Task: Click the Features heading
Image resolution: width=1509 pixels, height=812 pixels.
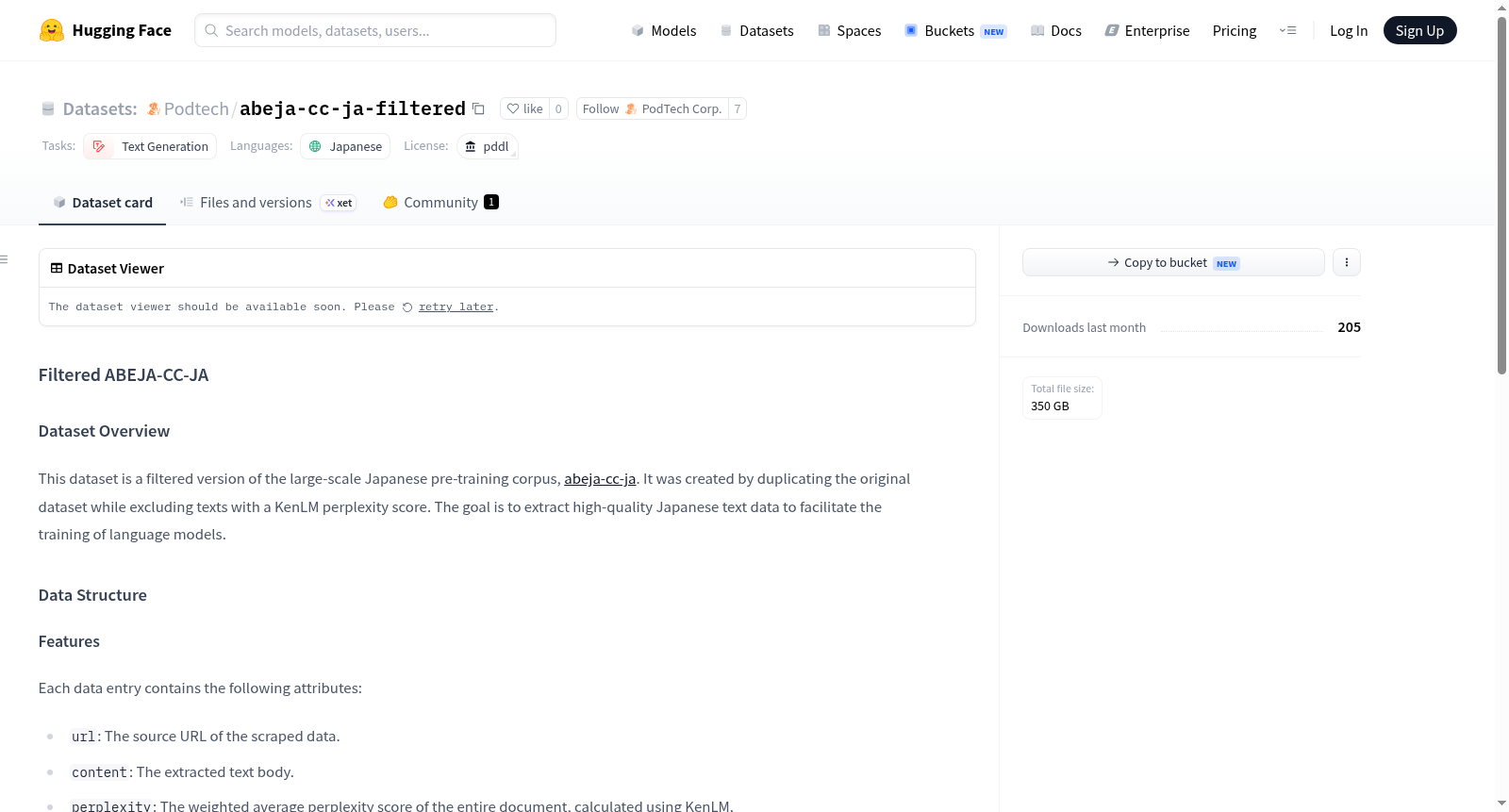Action: pos(69,641)
